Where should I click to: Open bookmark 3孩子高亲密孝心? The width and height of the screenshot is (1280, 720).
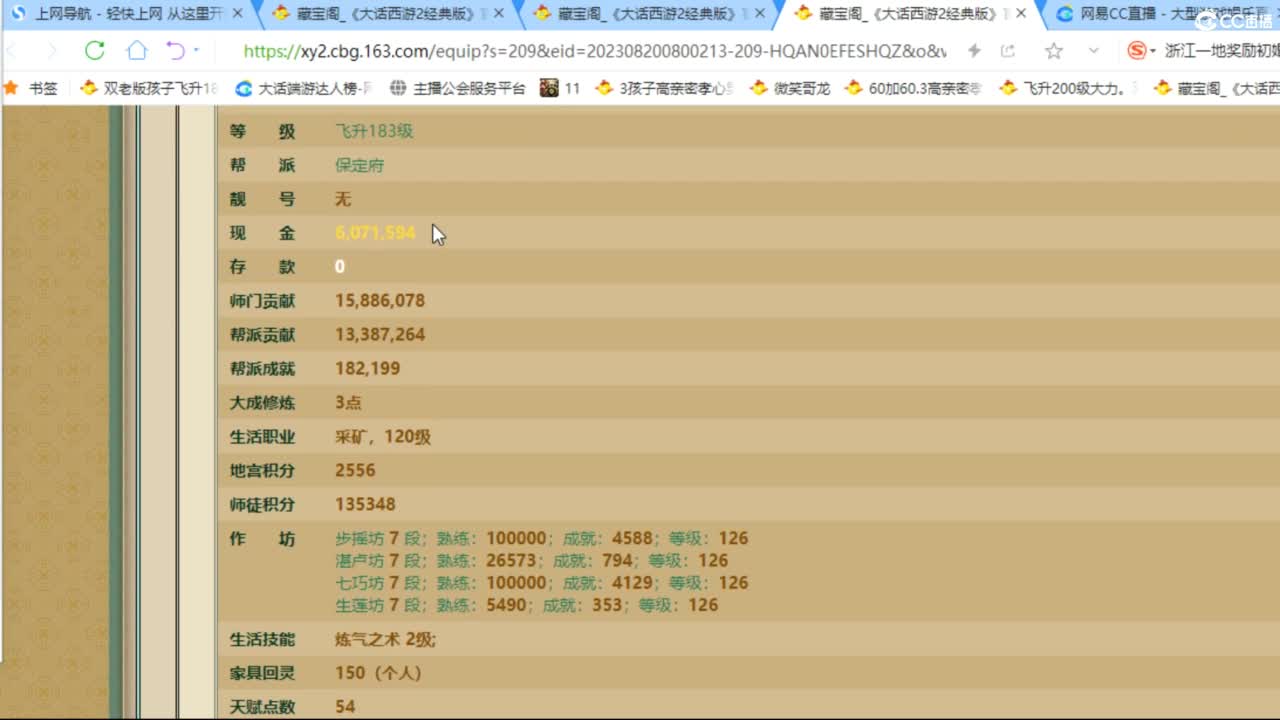pyautogui.click(x=664, y=88)
